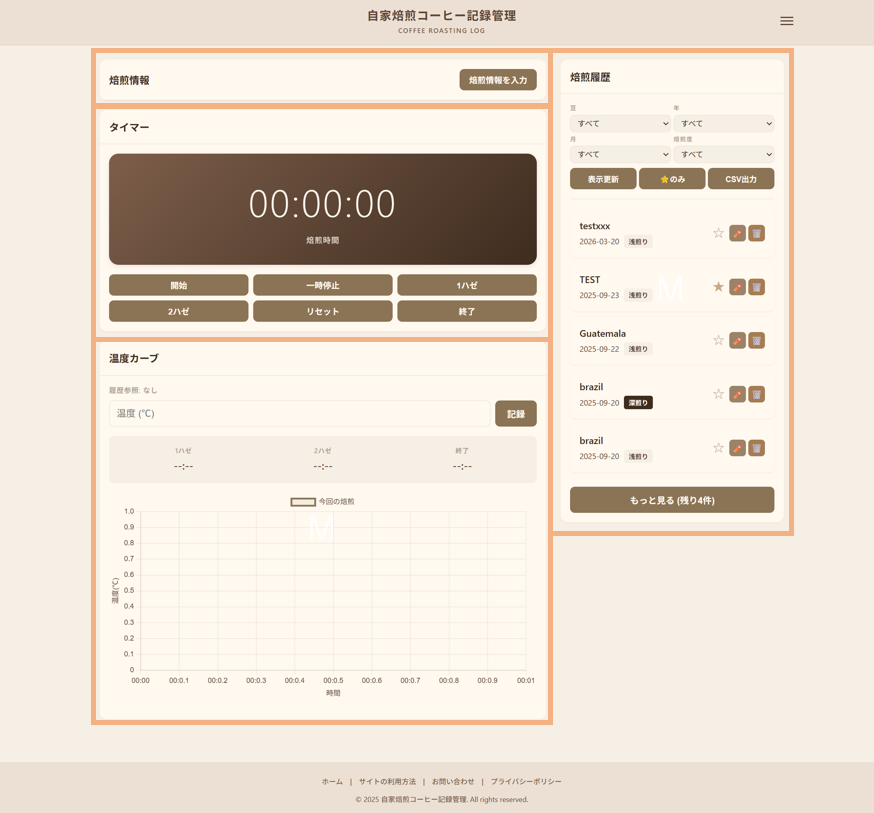Toggle the ⭐のみ favorites-only filter
Screen dimensions: 874x813
pyautogui.click(x=672, y=179)
